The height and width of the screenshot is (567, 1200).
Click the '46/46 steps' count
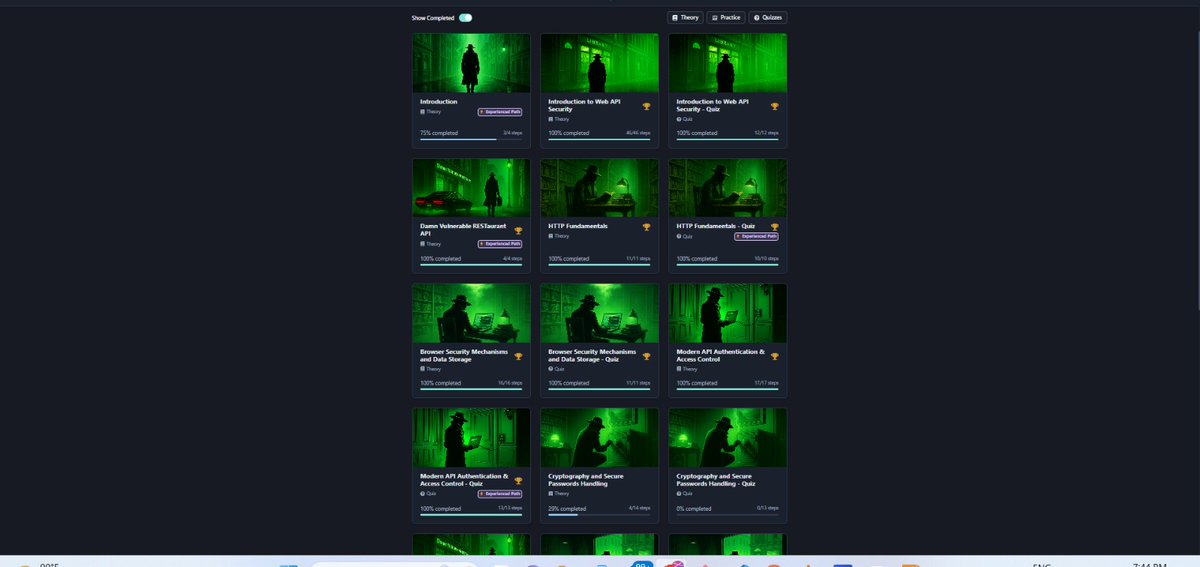click(x=638, y=132)
